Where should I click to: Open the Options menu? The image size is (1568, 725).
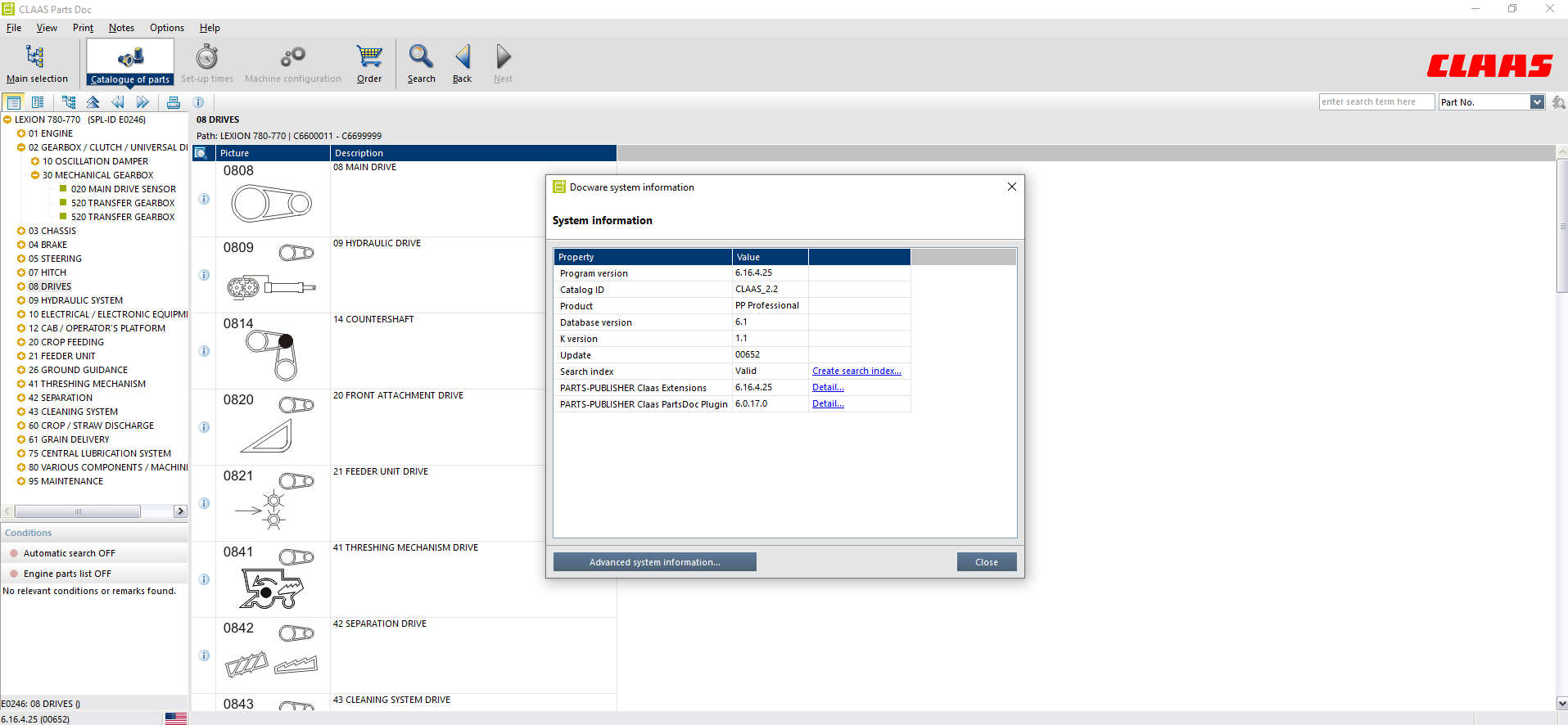coord(167,28)
